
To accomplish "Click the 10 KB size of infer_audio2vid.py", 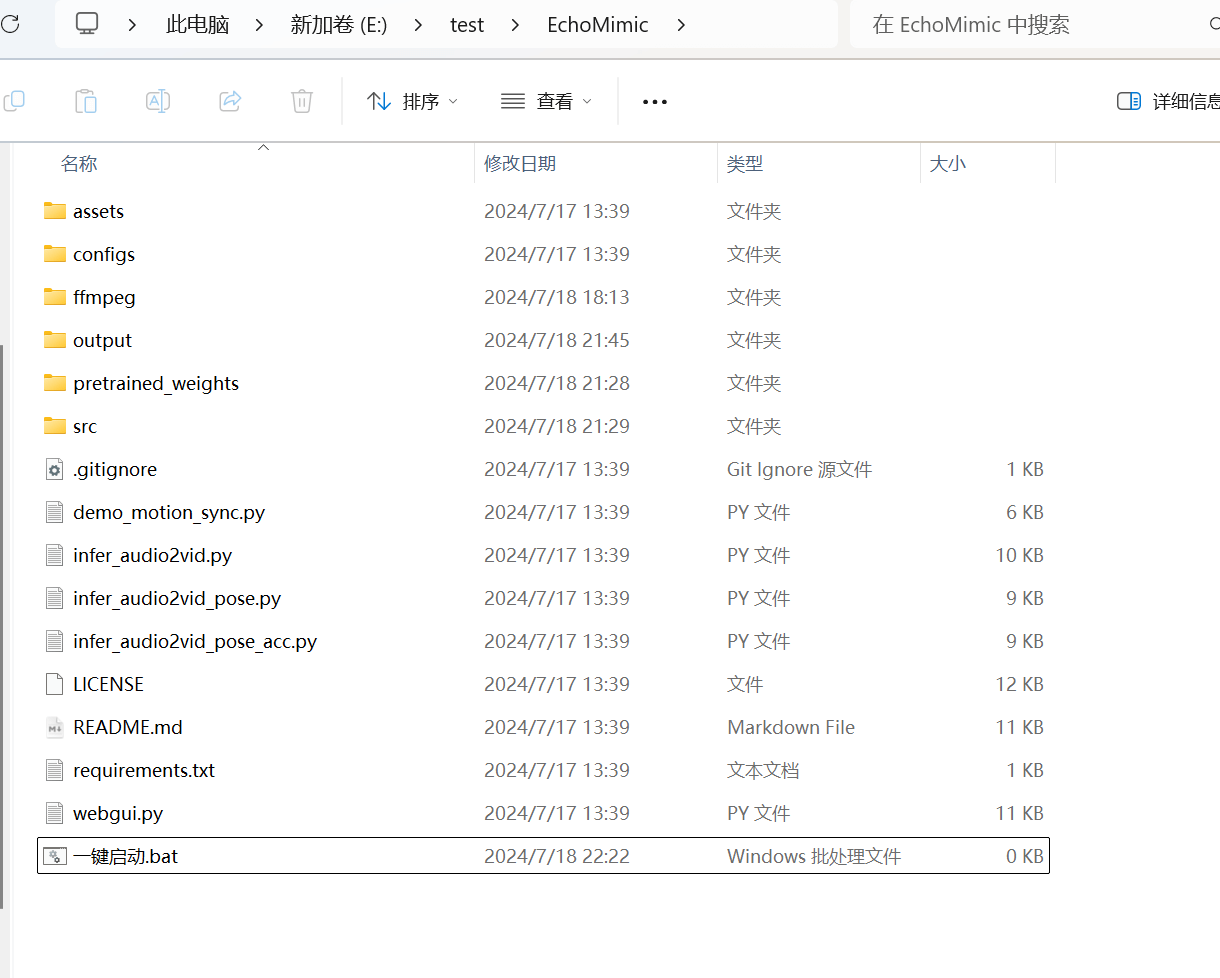I will coord(1020,555).
